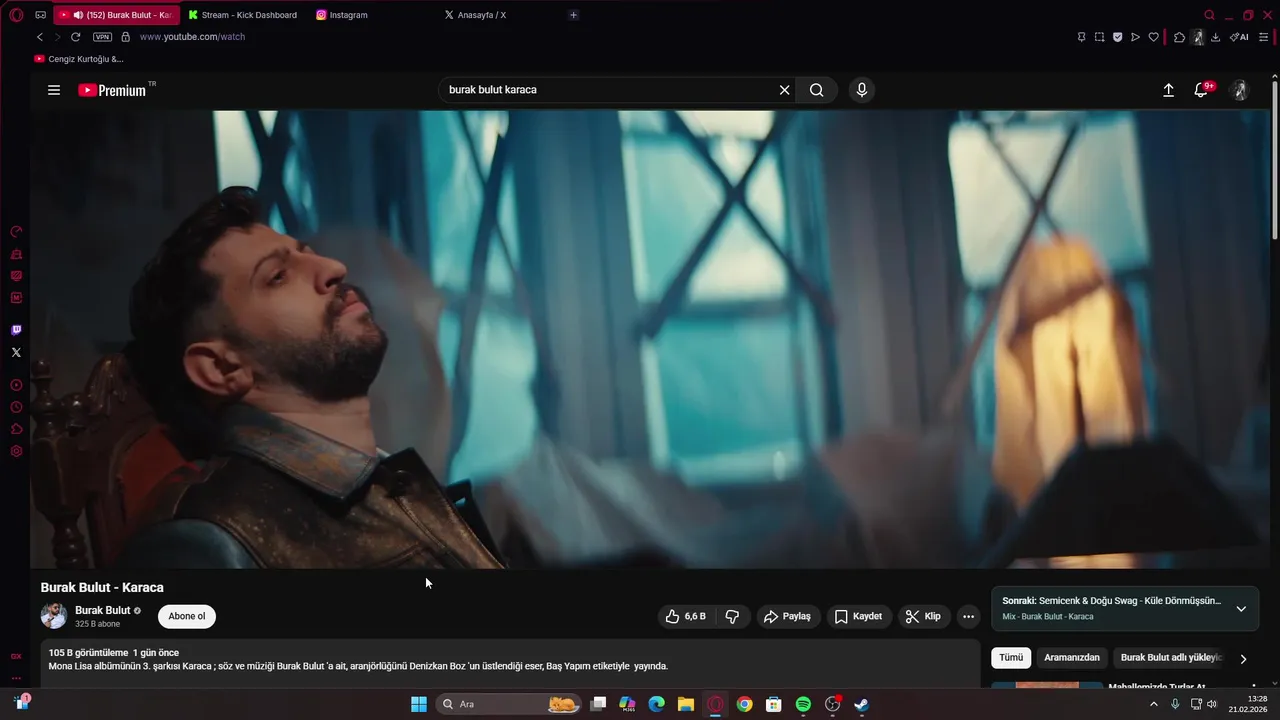
Task: Open the YouTube hamburger guide menu
Action: click(54, 90)
